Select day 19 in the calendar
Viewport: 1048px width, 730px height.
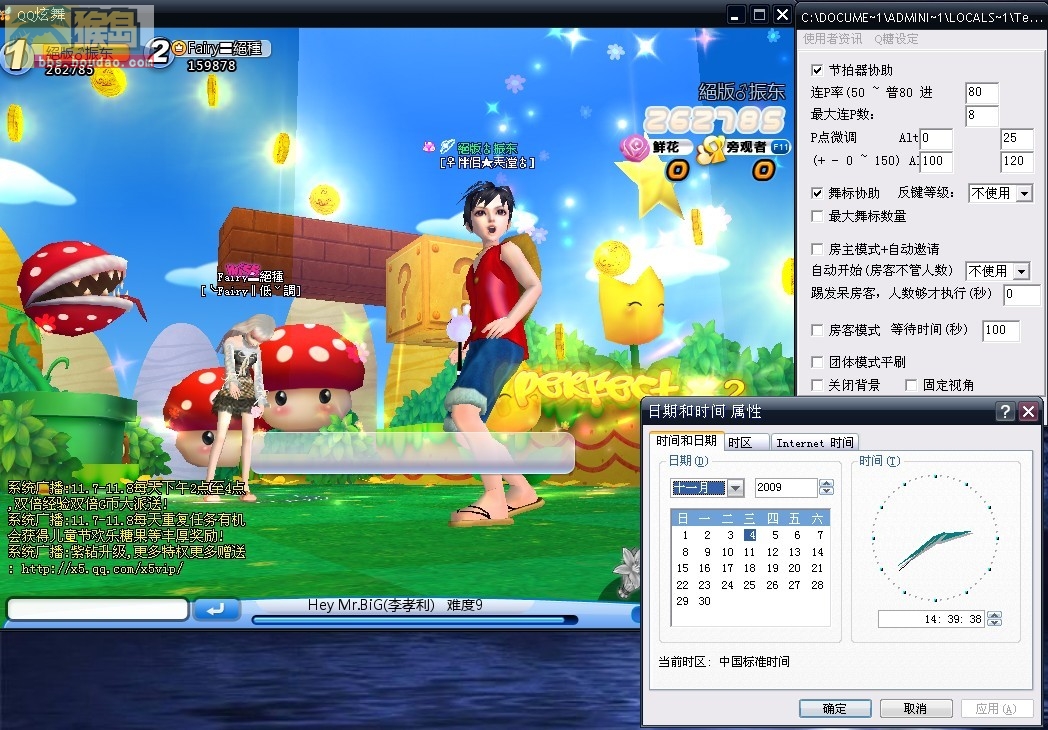tap(773, 568)
